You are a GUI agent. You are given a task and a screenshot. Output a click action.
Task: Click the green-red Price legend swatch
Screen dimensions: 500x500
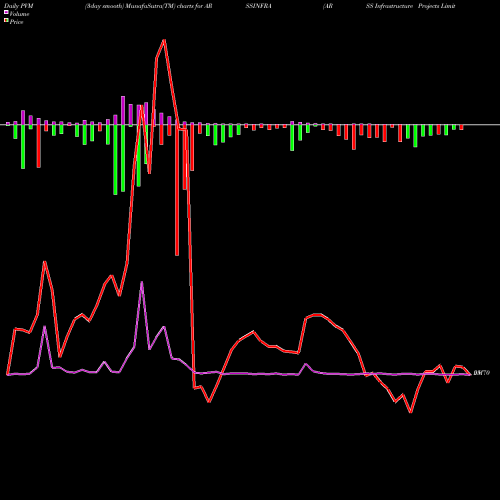(x=6, y=21)
